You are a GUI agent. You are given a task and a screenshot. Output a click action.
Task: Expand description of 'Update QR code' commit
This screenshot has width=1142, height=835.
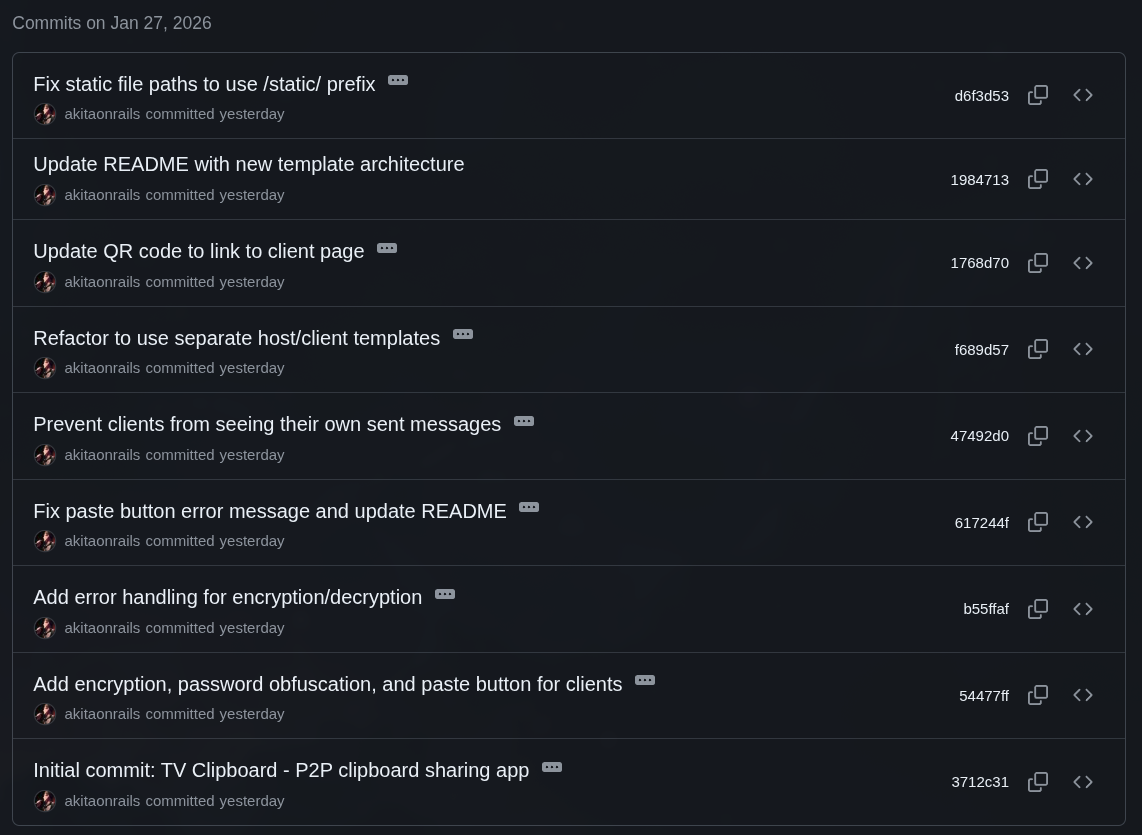[387, 248]
